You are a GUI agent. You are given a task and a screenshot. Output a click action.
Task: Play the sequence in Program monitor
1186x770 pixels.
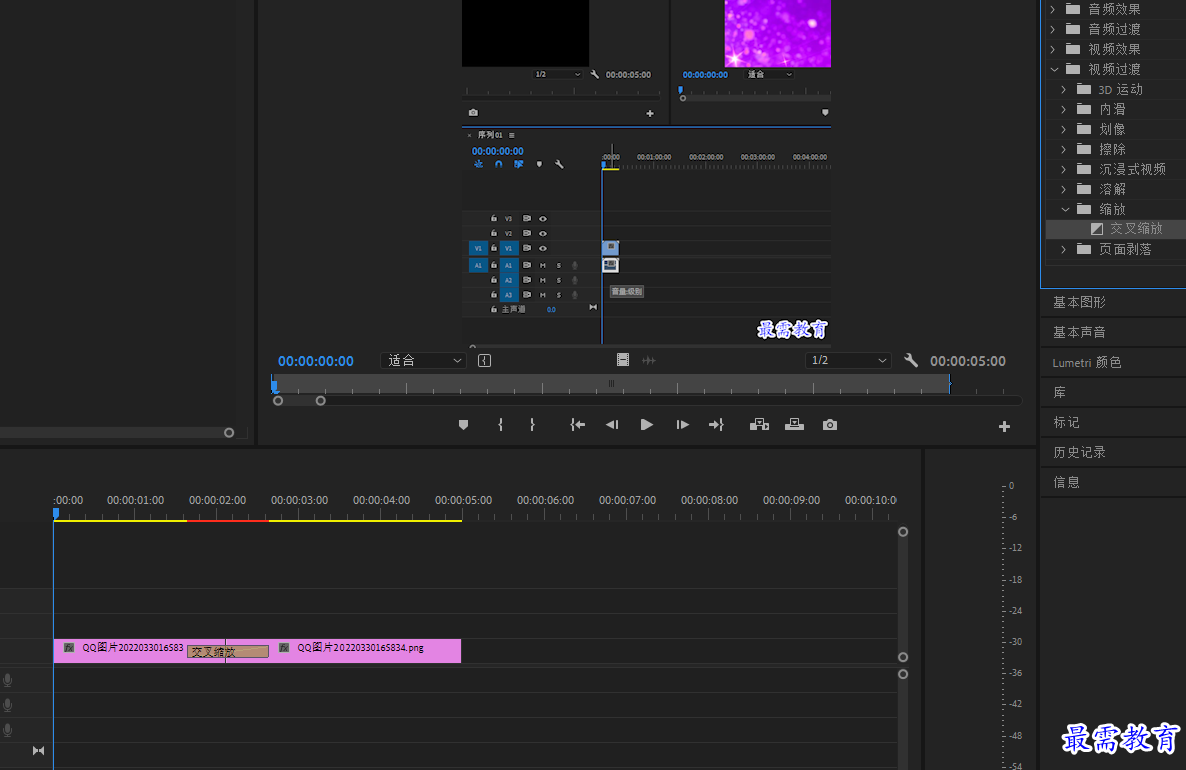click(x=647, y=425)
